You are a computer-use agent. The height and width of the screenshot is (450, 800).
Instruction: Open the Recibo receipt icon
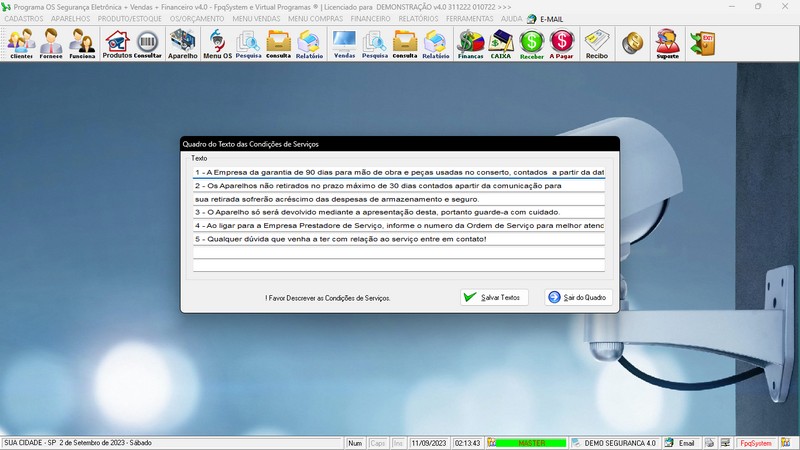(x=597, y=43)
